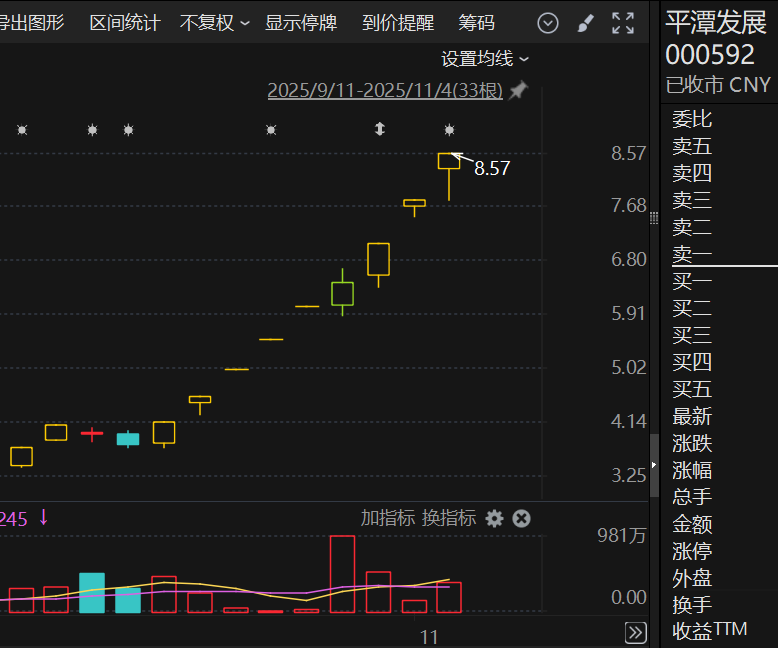Screen dimensions: 778x648
Task: Click the up-down arrow event marker above candles
Action: click(x=379, y=129)
